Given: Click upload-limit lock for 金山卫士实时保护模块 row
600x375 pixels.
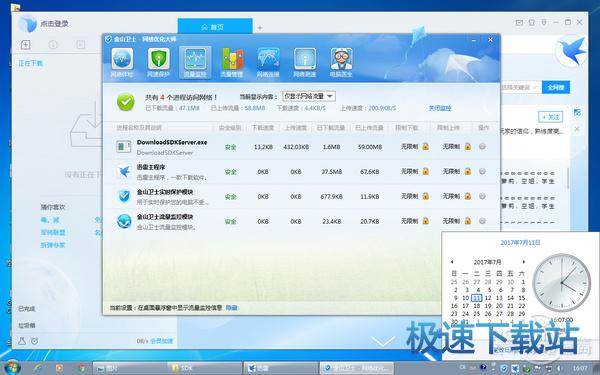Looking at the screenshot, I should tap(468, 196).
